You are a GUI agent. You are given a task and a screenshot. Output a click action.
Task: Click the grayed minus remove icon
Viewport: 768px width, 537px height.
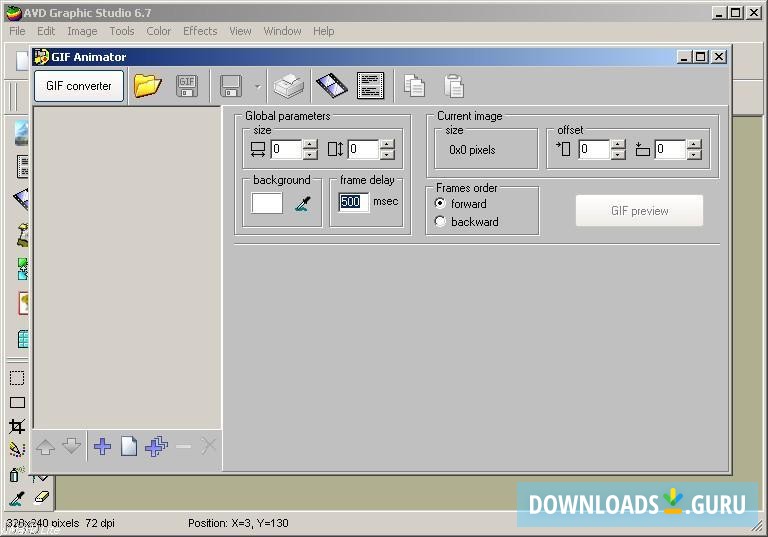[183, 446]
